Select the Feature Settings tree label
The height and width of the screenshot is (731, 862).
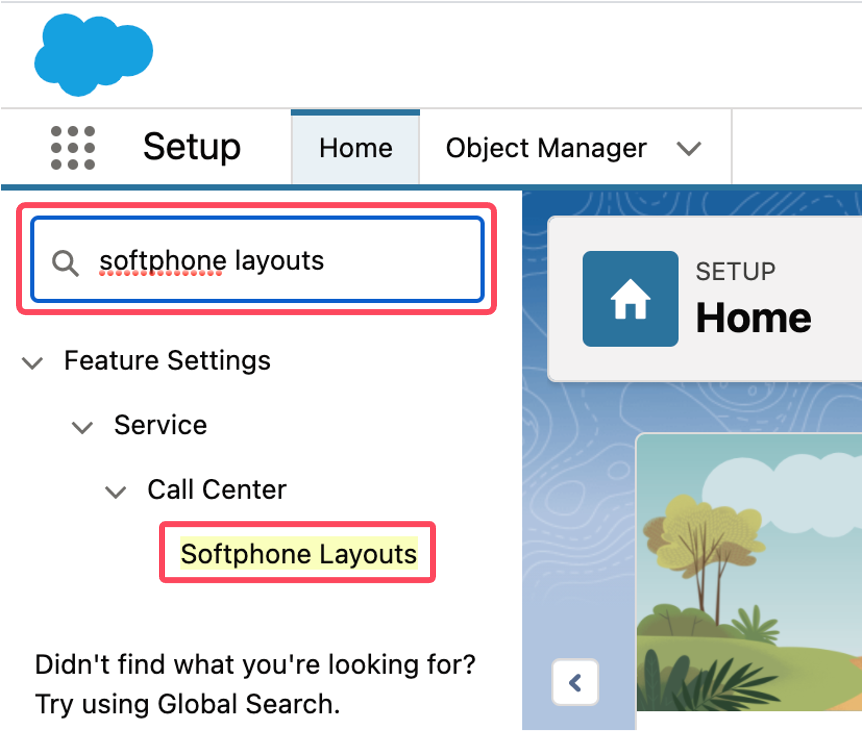[x=167, y=361]
